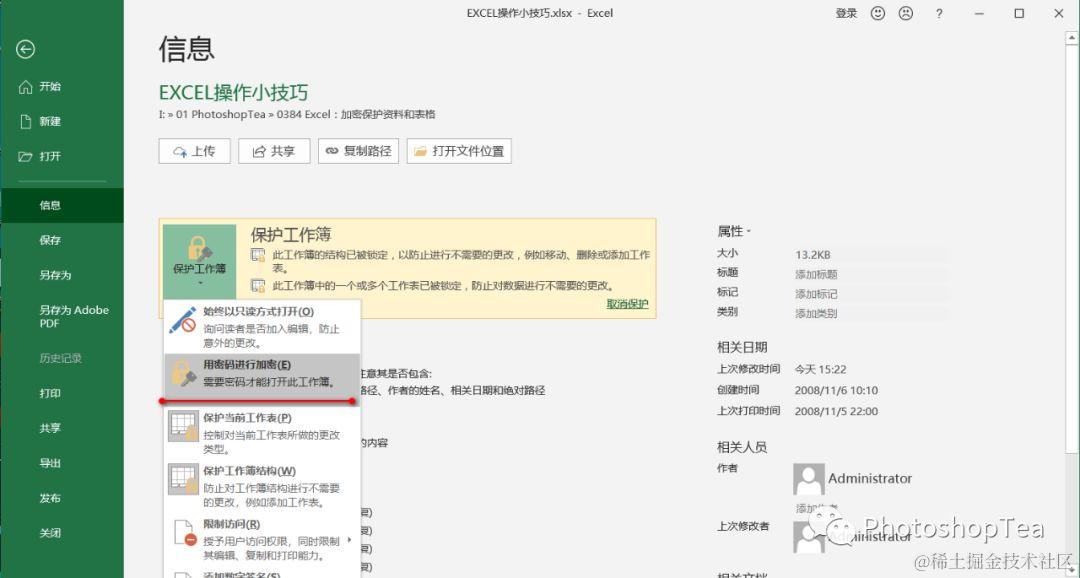
Task: Click the frown feedback icon
Action: tap(906, 13)
